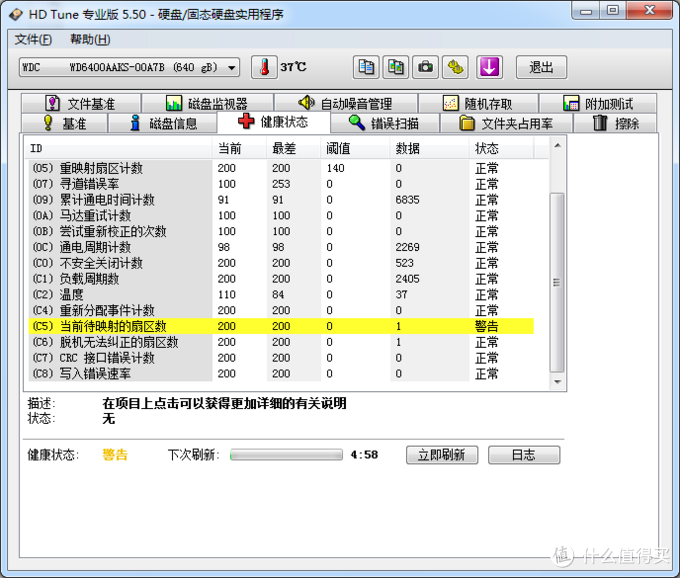Click the 退出 button
The height and width of the screenshot is (578, 680).
pyautogui.click(x=541, y=67)
